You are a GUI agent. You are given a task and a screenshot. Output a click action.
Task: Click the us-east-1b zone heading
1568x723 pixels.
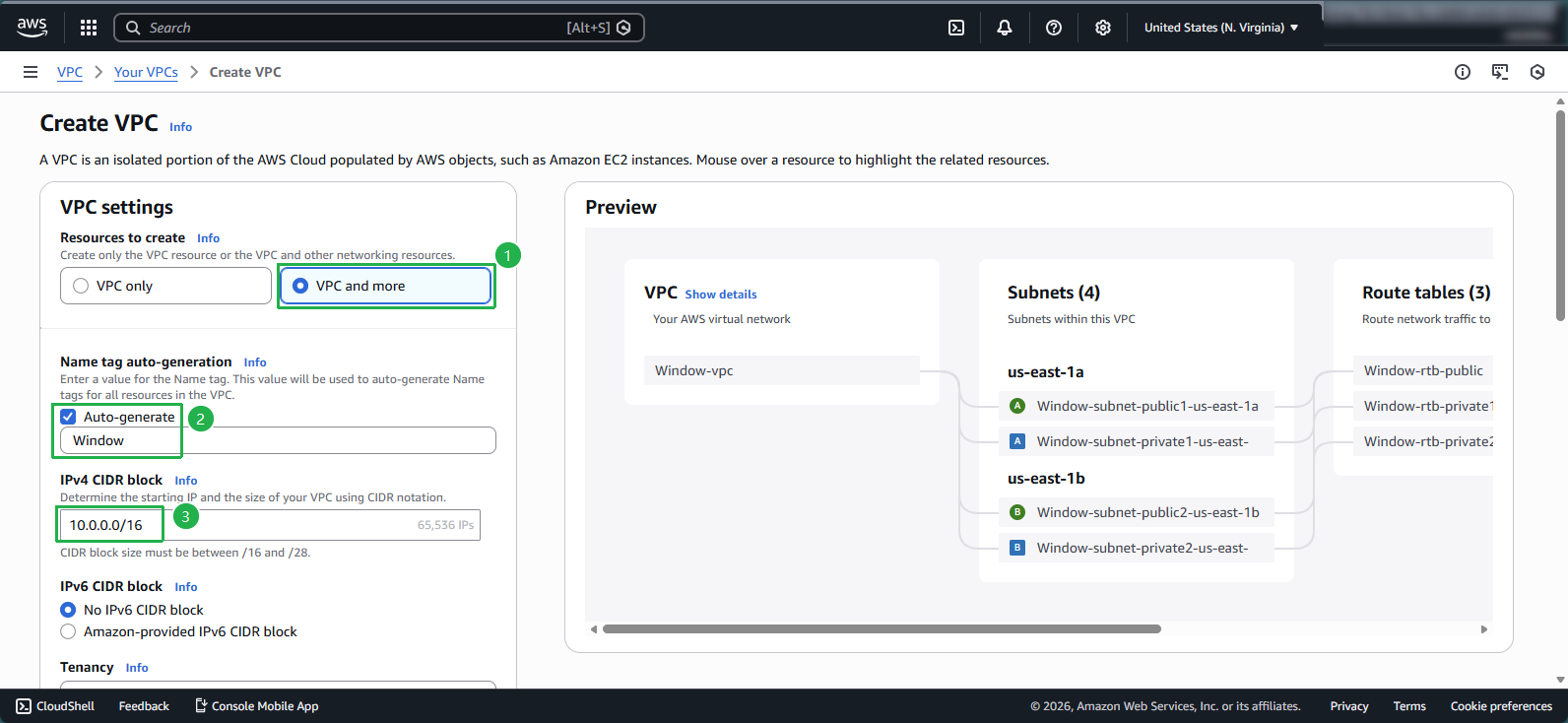tap(1046, 479)
